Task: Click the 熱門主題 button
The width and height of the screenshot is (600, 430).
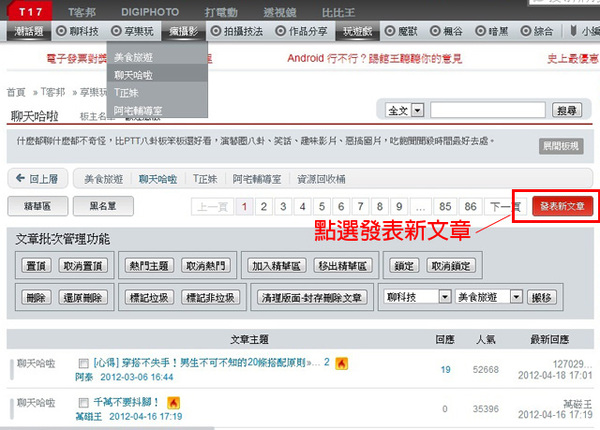Action: tap(149, 265)
